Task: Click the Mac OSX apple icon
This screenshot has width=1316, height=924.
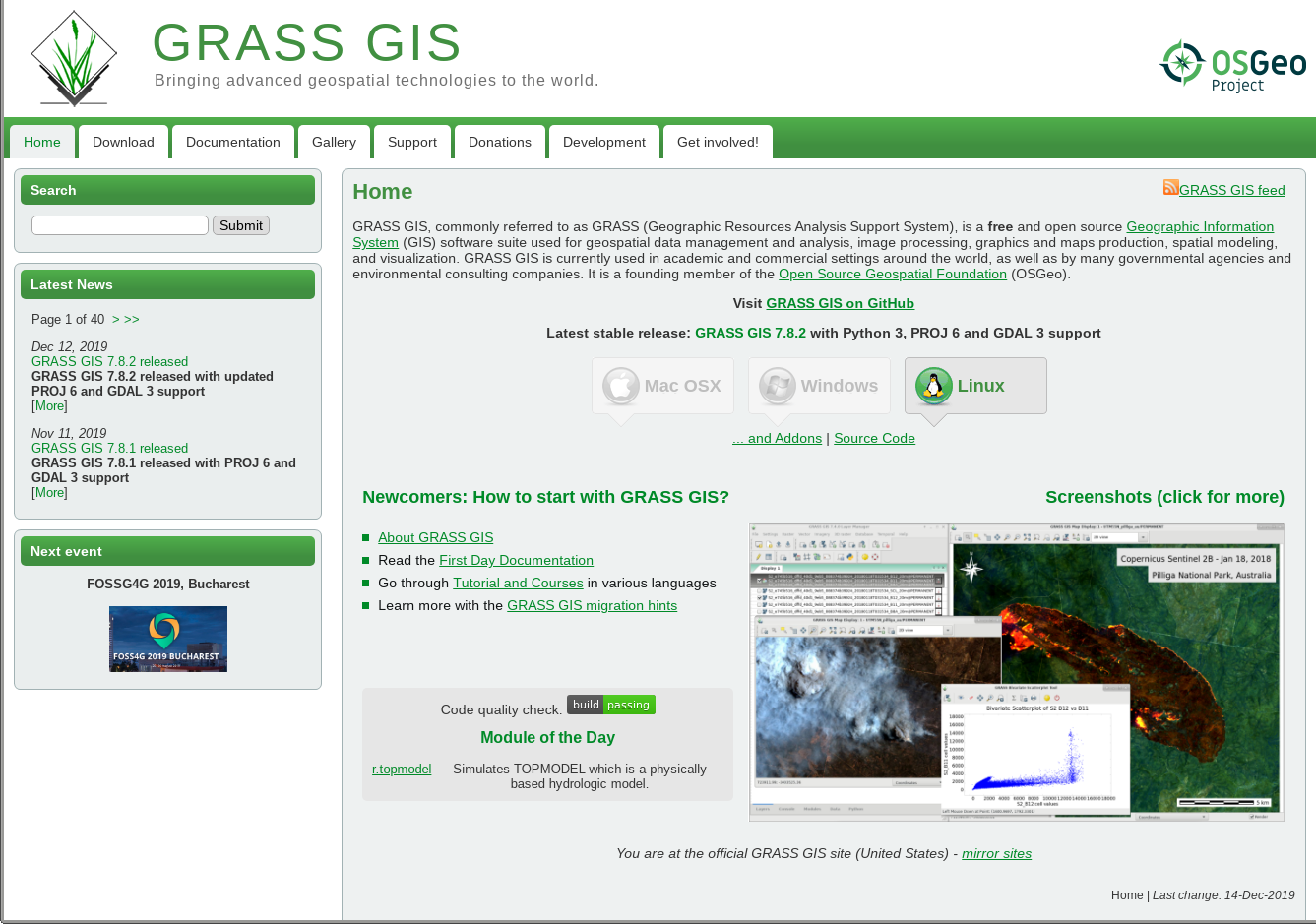Action: (621, 386)
